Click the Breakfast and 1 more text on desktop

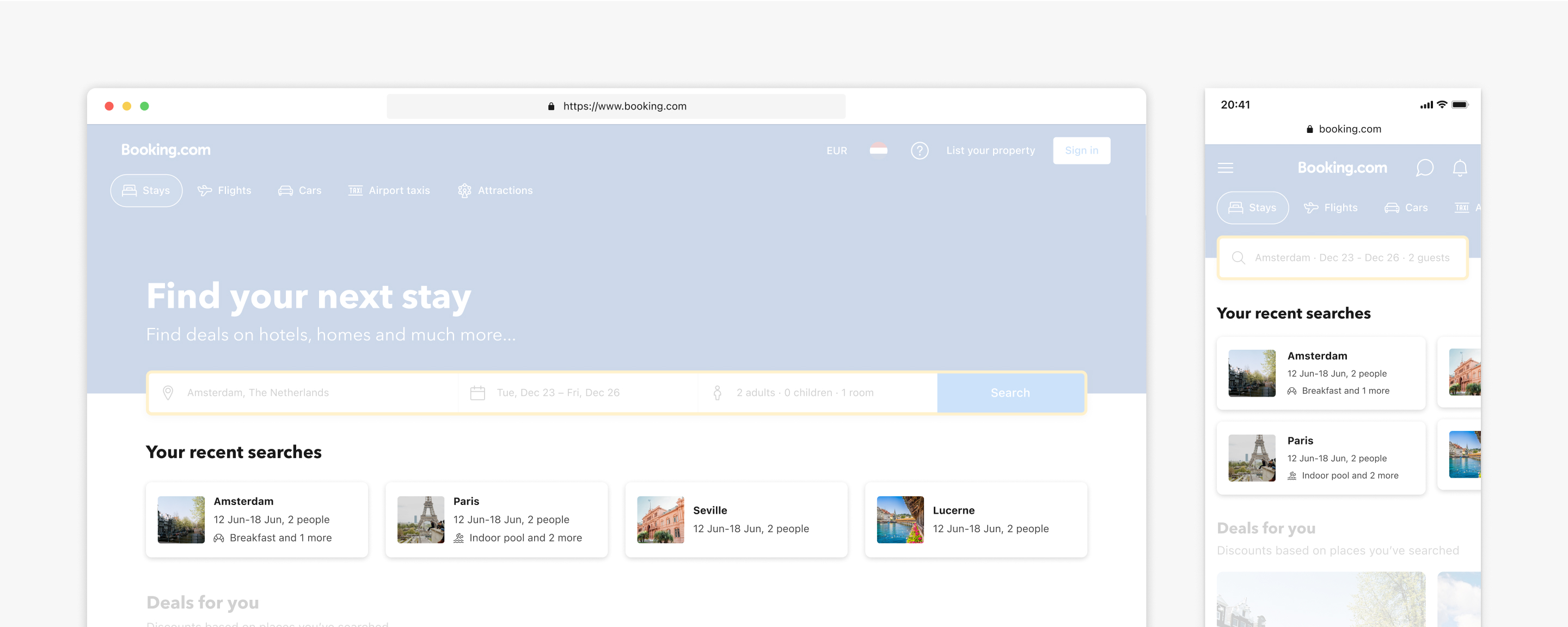280,538
